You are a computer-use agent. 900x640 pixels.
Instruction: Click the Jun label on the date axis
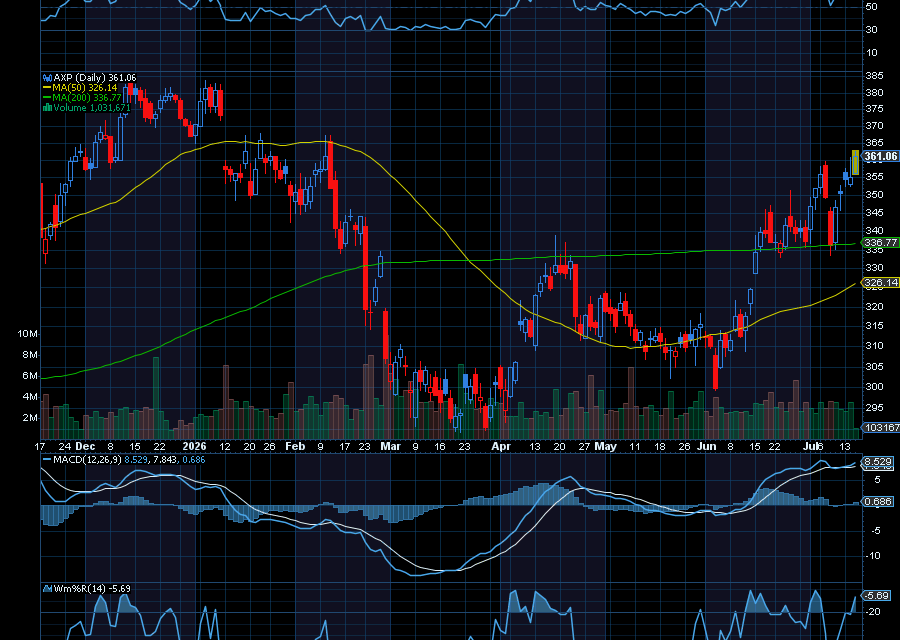[x=707, y=446]
